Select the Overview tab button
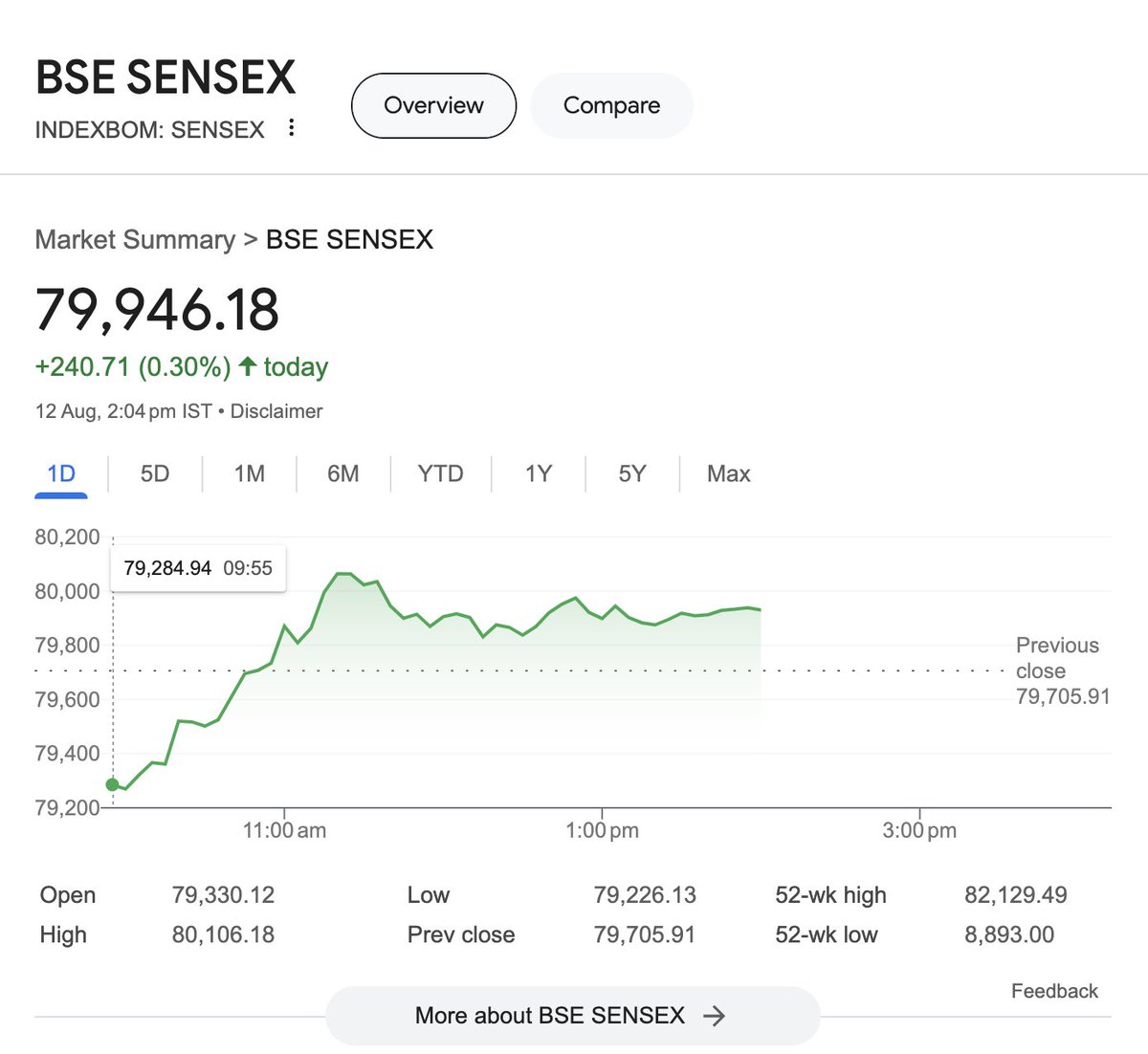 click(434, 105)
